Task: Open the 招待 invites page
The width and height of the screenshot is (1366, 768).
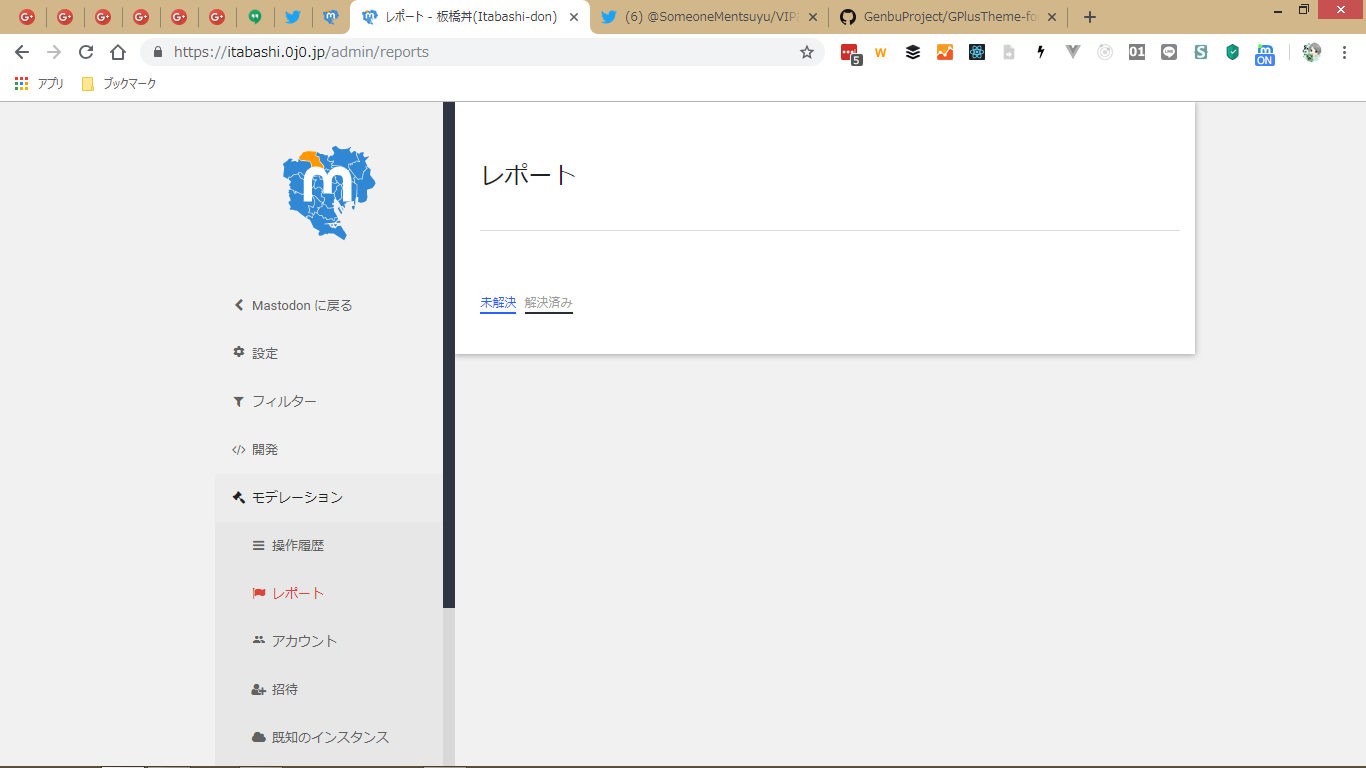Action: click(x=284, y=689)
